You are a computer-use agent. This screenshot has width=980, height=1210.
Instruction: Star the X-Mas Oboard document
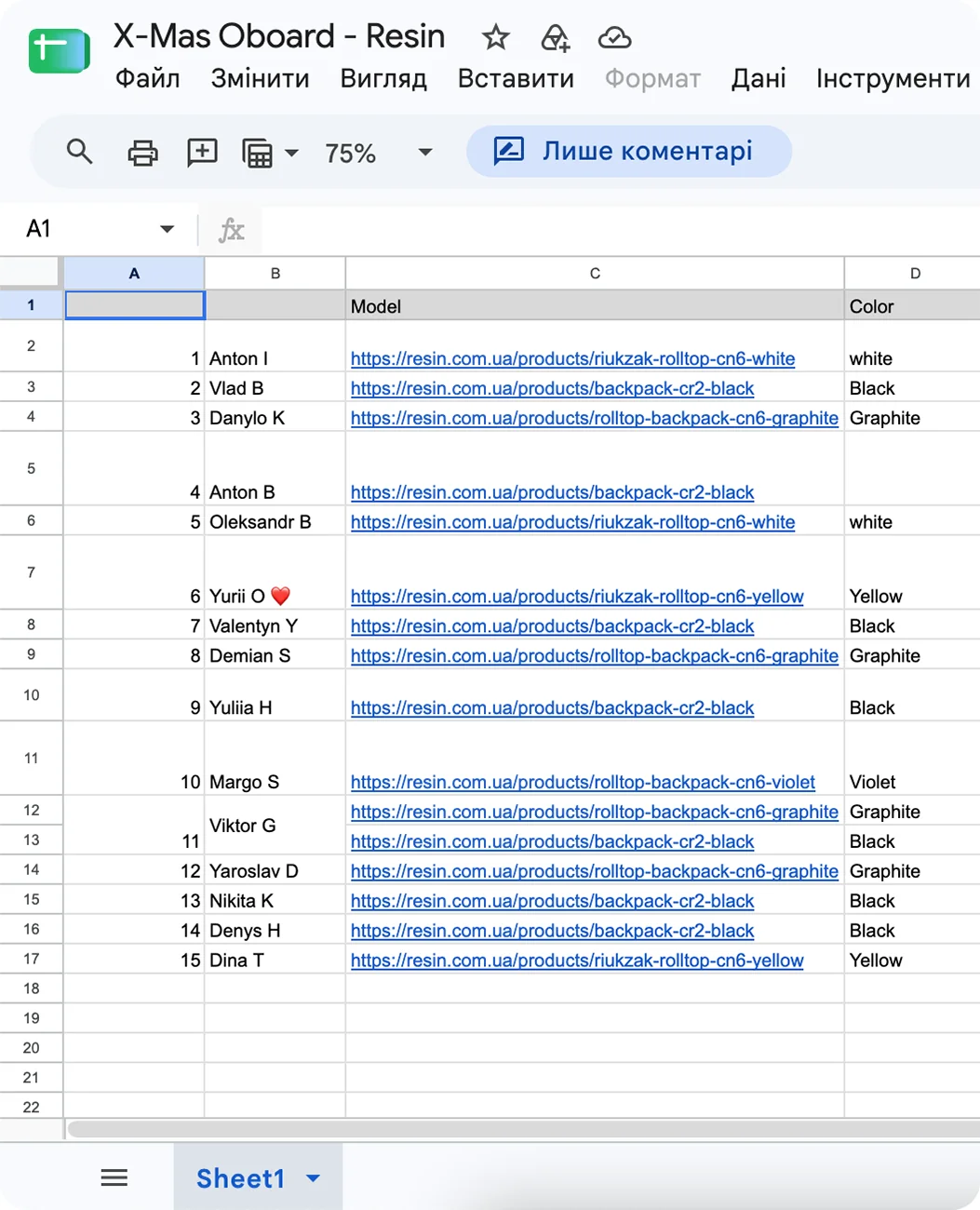[496, 37]
